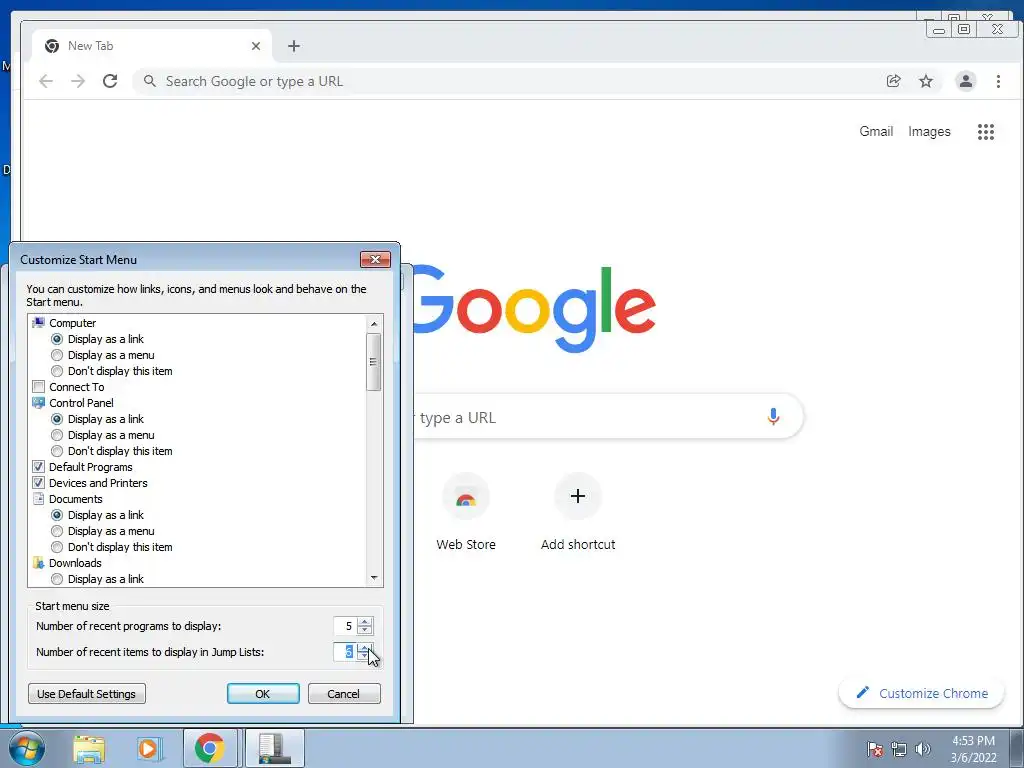Click the Show desktop button
1024x768 pixels.
click(x=1017, y=748)
